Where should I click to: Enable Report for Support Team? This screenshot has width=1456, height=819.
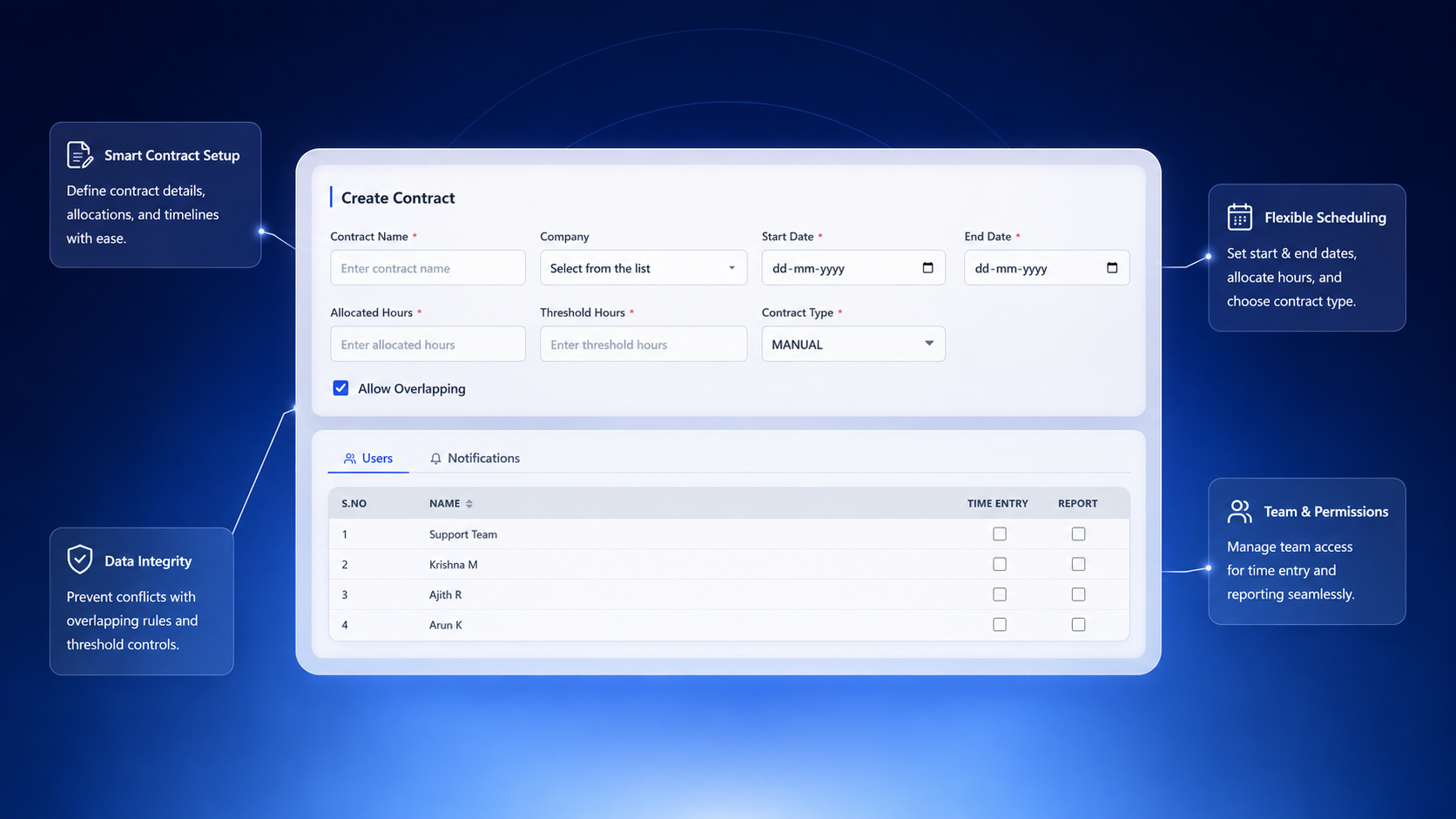tap(1078, 534)
